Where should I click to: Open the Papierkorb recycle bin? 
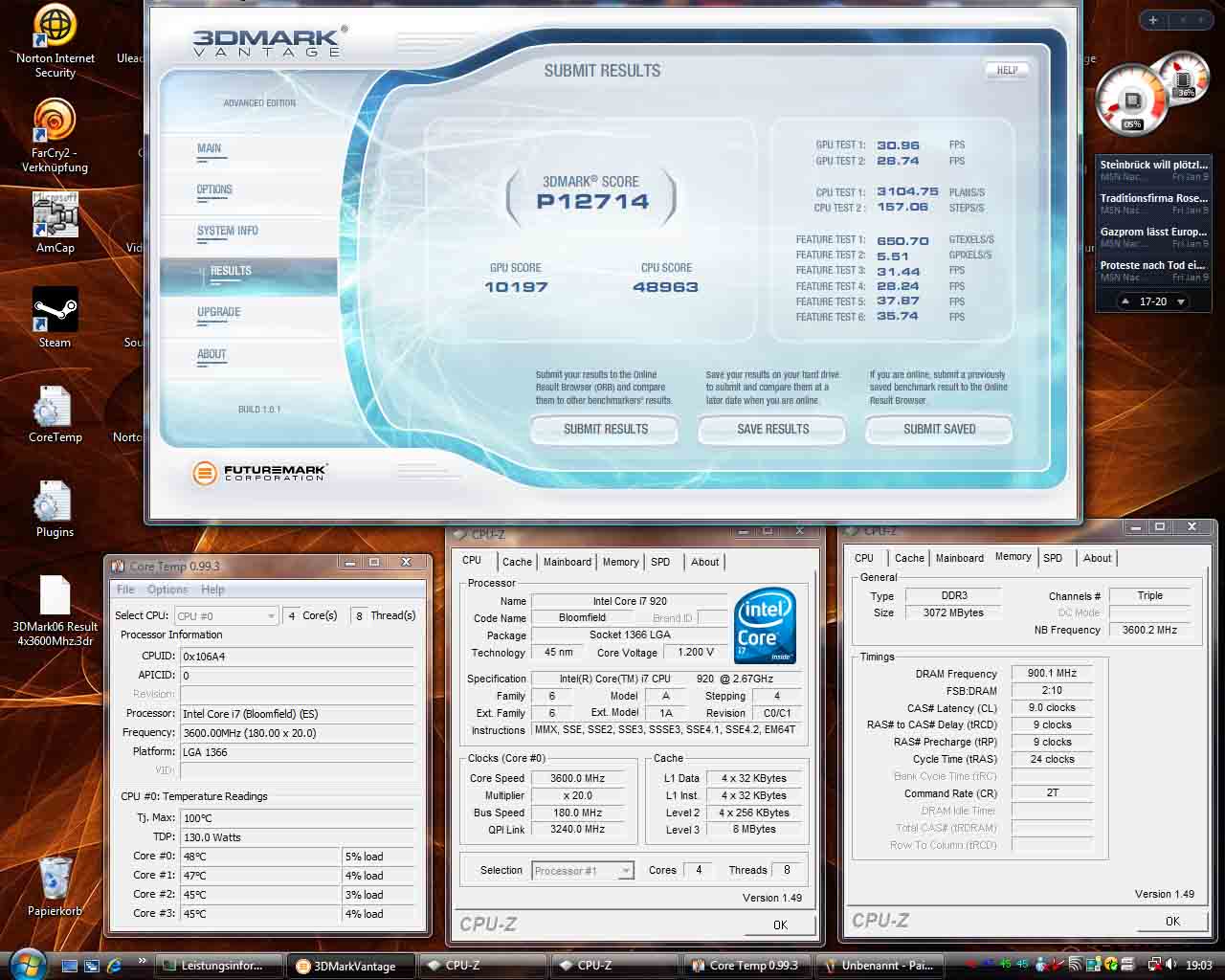55,887
